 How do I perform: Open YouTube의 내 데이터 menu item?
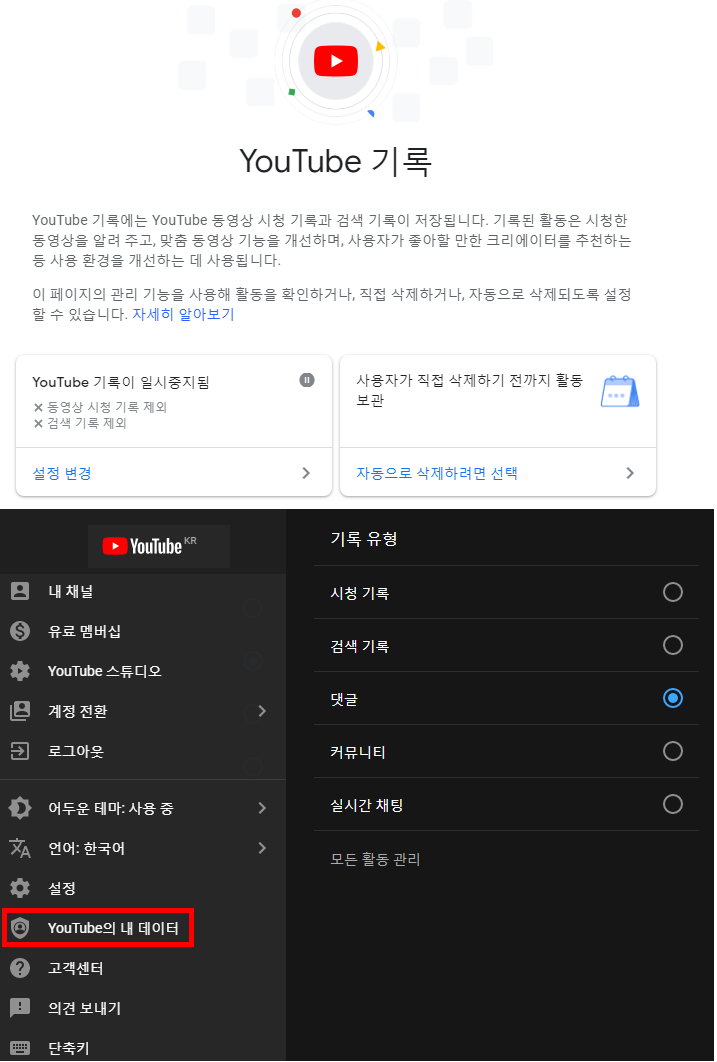click(143, 928)
